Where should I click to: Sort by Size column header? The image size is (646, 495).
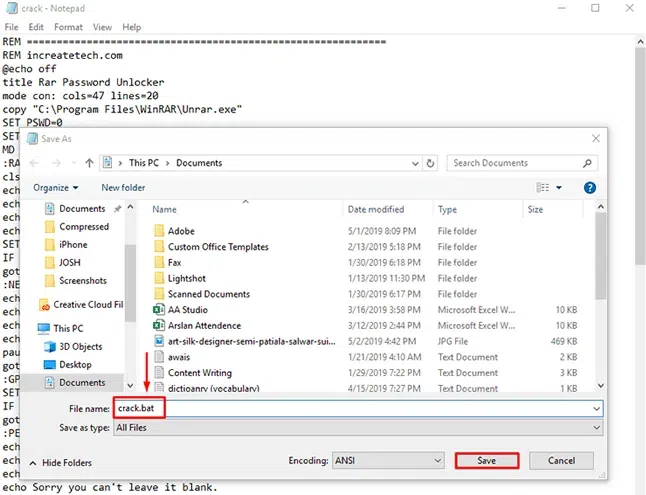tap(535, 209)
